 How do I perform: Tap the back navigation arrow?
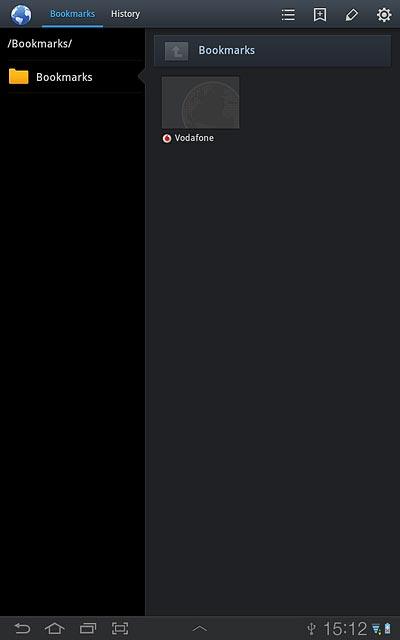point(22,628)
